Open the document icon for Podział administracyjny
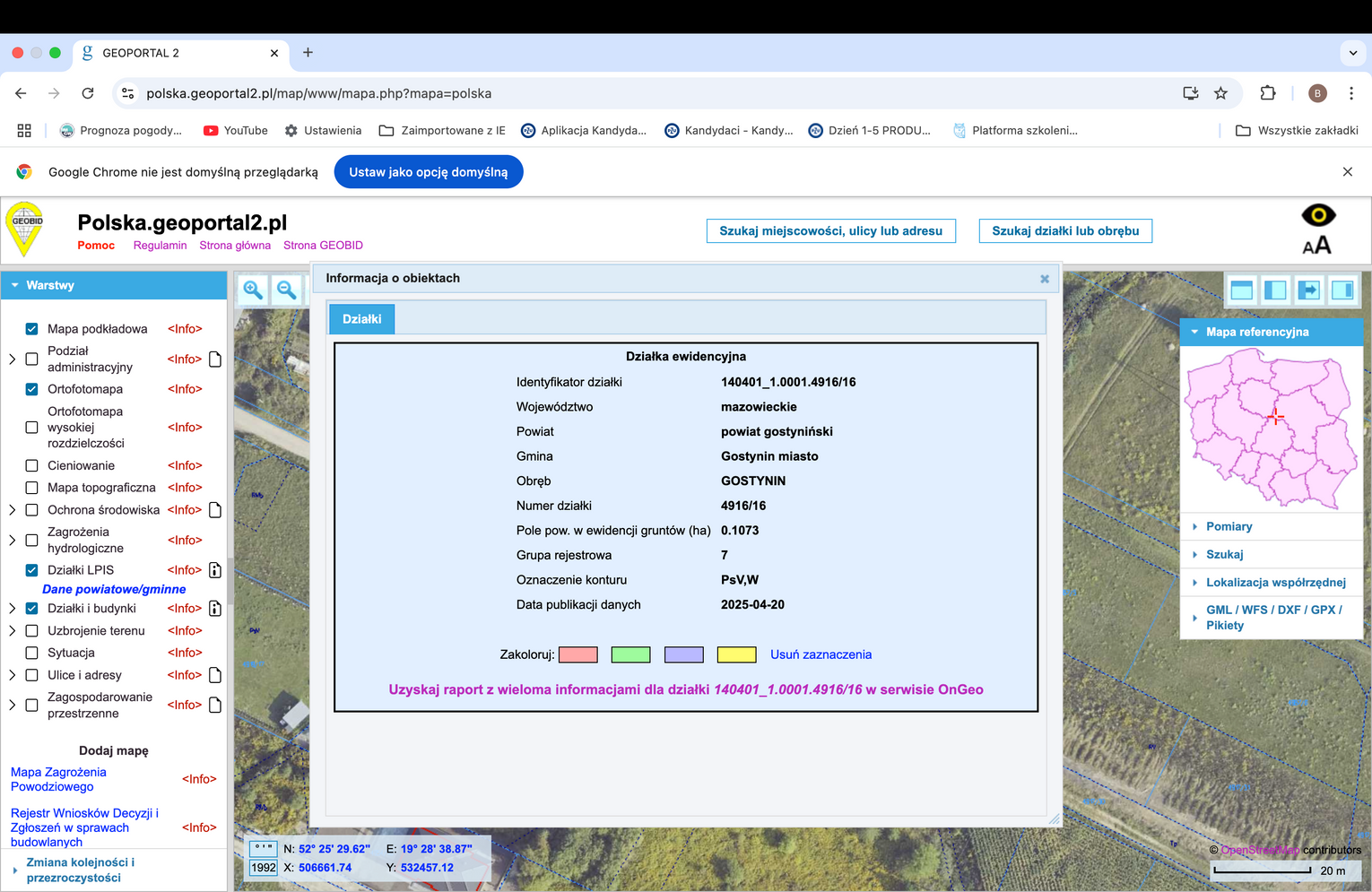Viewport: 1372px width, 892px height. pos(215,359)
